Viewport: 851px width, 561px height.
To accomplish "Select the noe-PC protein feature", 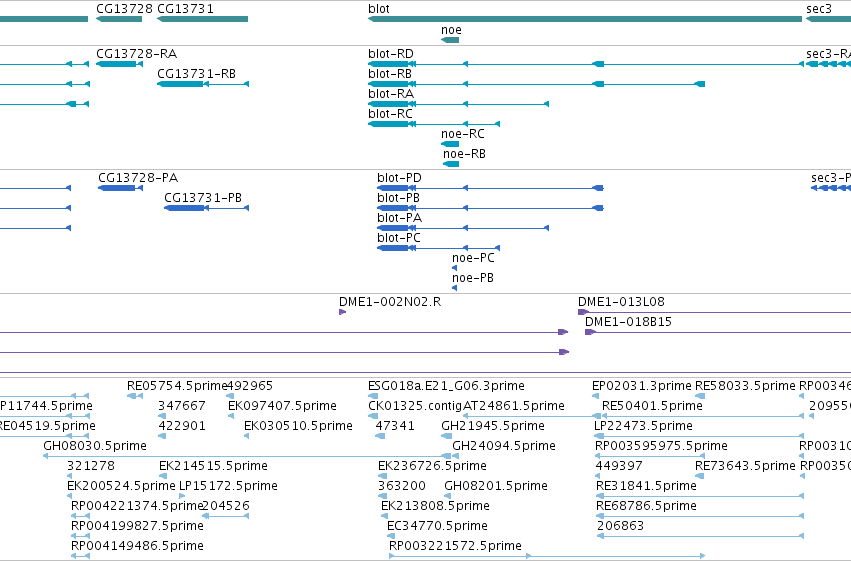I will tap(454, 268).
